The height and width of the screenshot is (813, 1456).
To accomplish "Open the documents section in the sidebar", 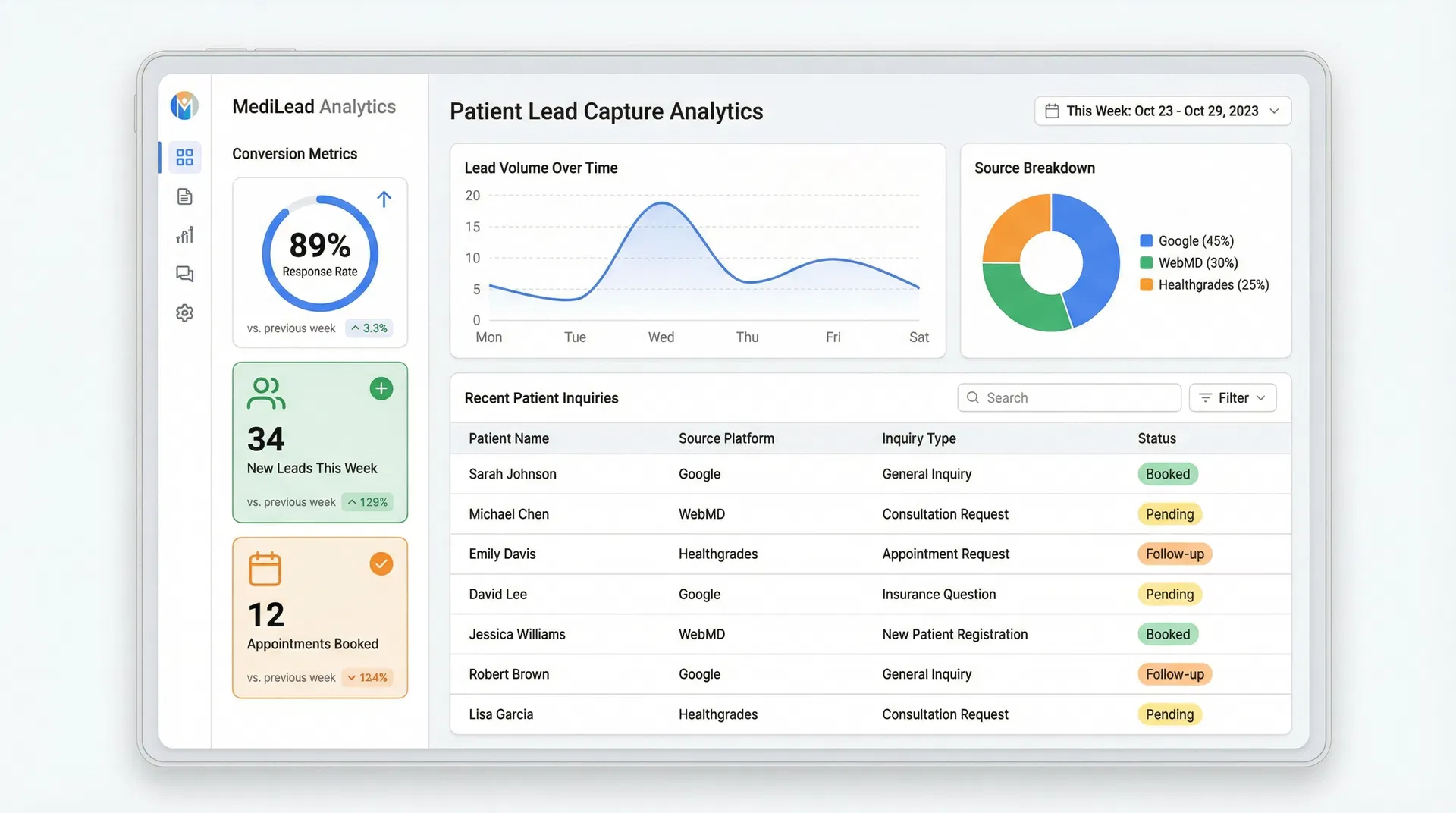I will pos(184,196).
